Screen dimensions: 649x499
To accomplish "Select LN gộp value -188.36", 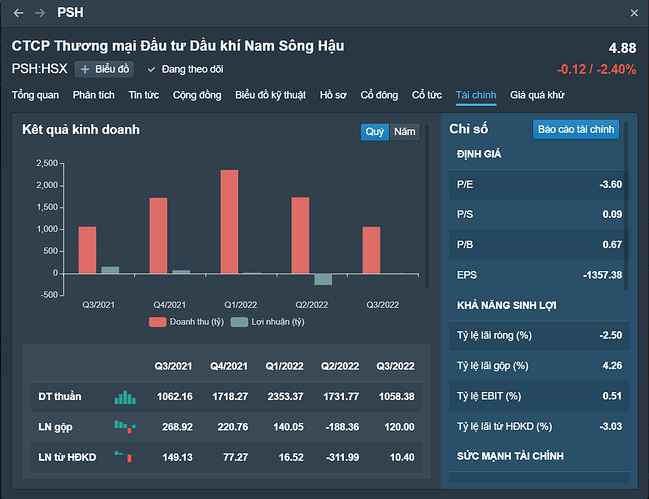I will click(x=342, y=427).
